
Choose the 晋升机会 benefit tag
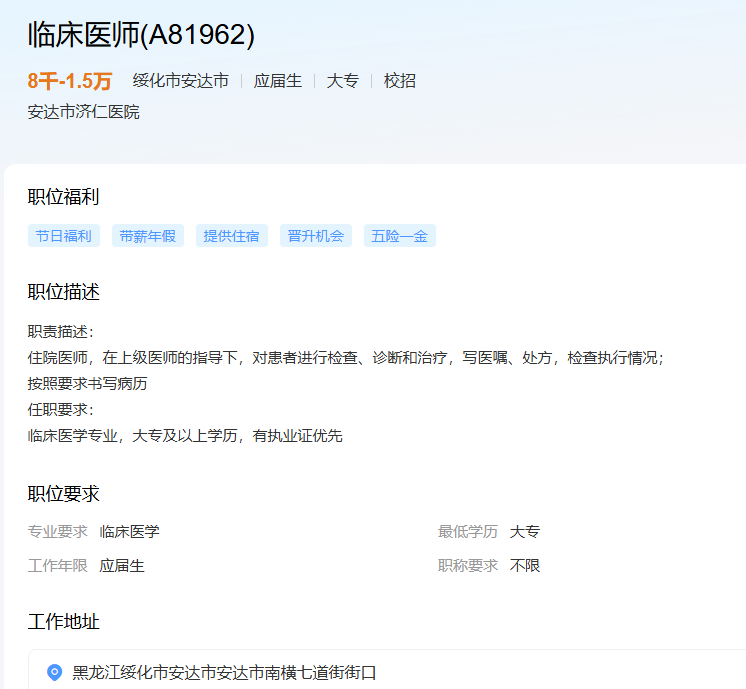pos(316,236)
